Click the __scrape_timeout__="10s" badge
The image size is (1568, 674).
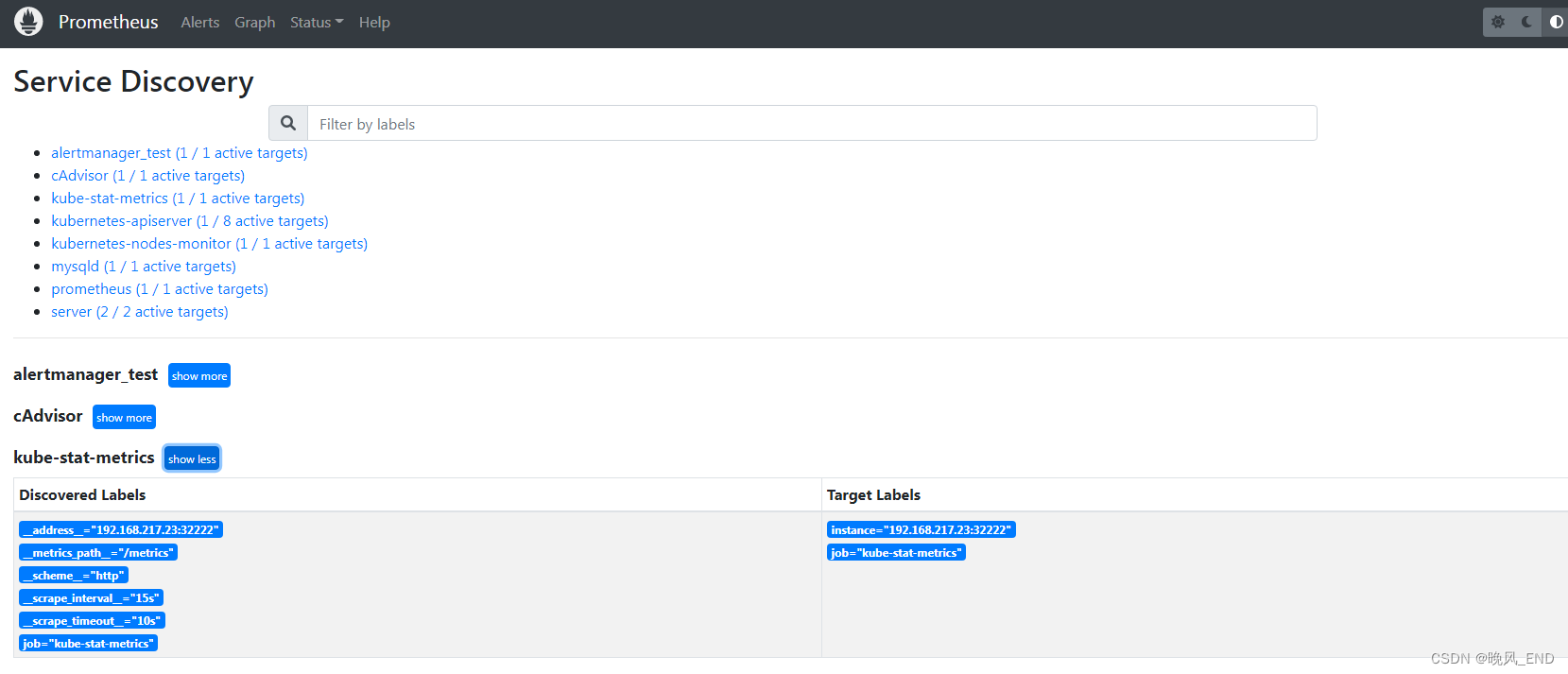click(92, 620)
